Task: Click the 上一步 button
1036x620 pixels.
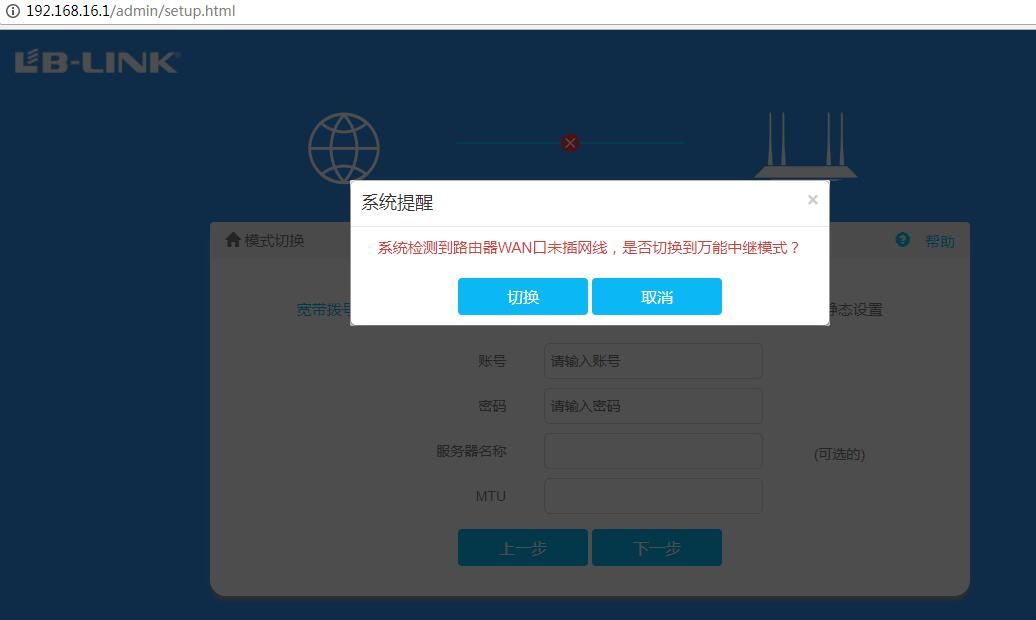Action: 523,547
